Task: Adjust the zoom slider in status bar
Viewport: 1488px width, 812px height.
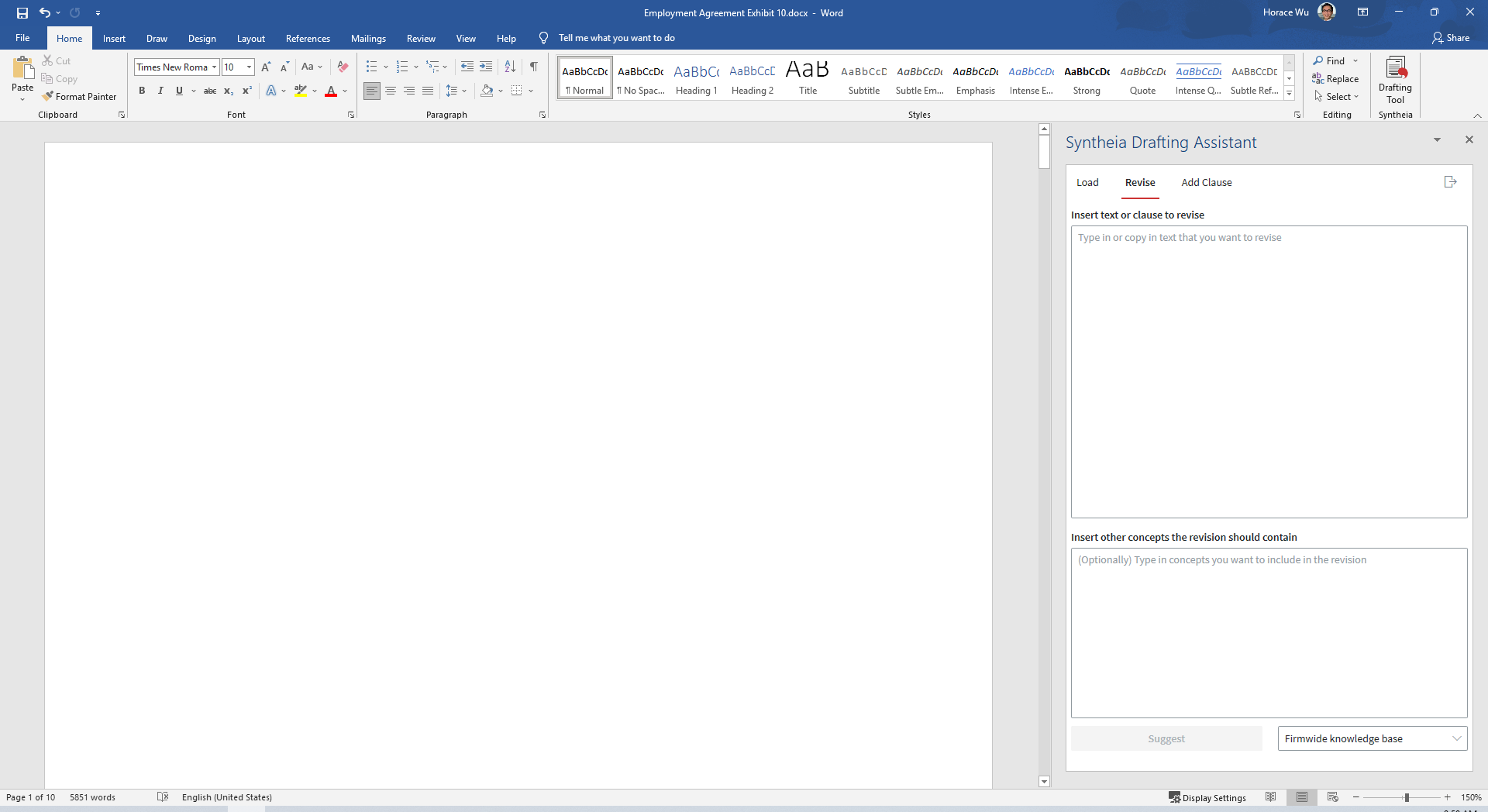Action: point(1406,797)
